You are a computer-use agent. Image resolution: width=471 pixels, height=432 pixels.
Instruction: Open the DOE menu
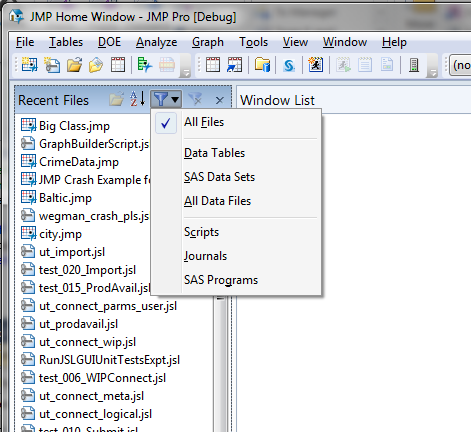click(x=109, y=42)
